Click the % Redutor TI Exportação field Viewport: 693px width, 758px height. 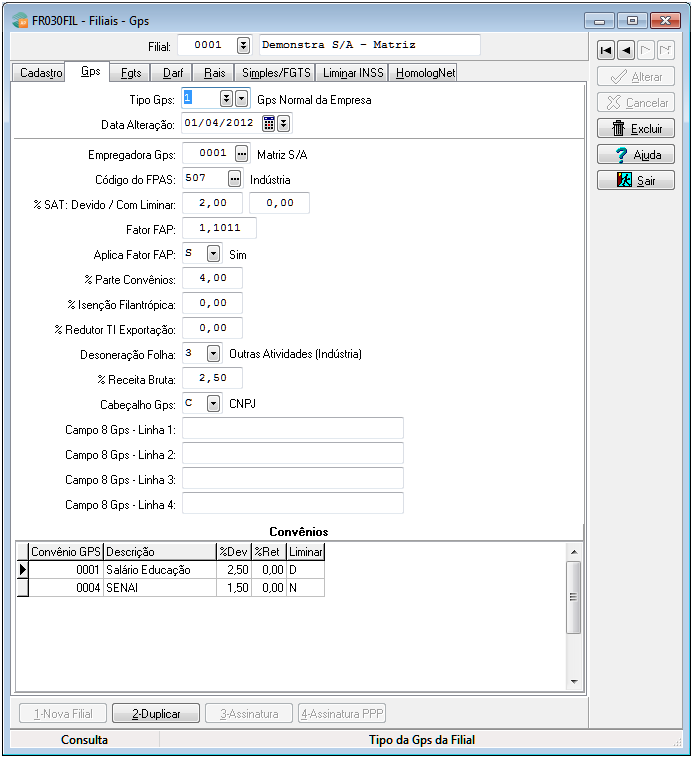(x=212, y=328)
